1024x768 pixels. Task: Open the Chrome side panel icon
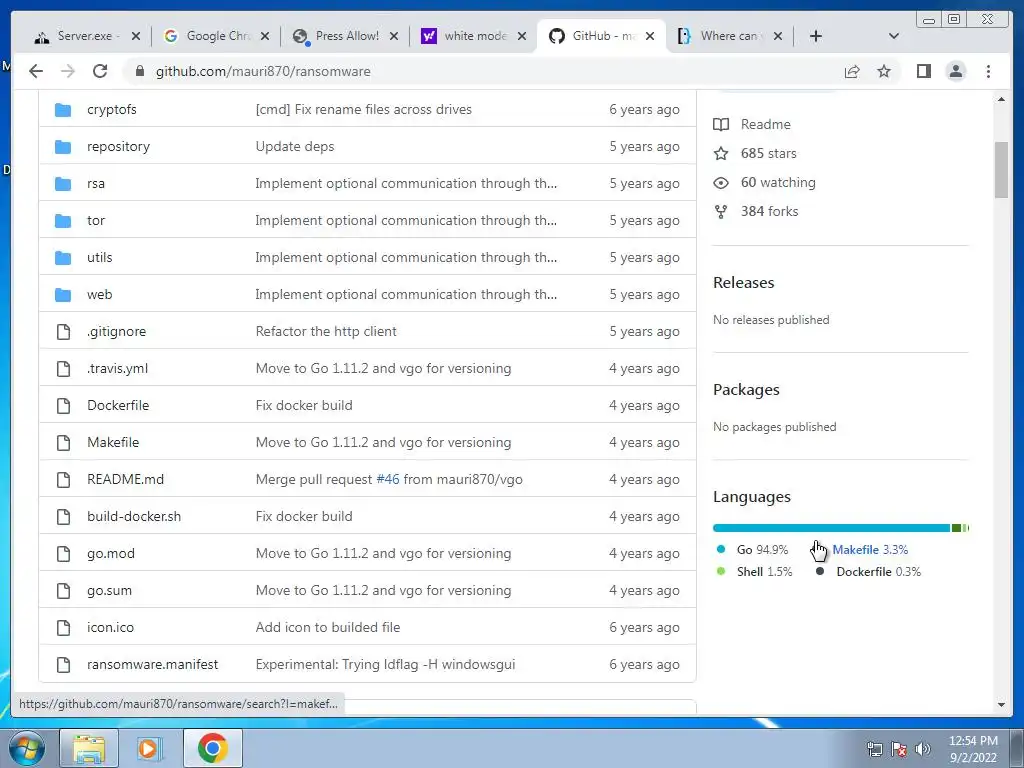(923, 71)
